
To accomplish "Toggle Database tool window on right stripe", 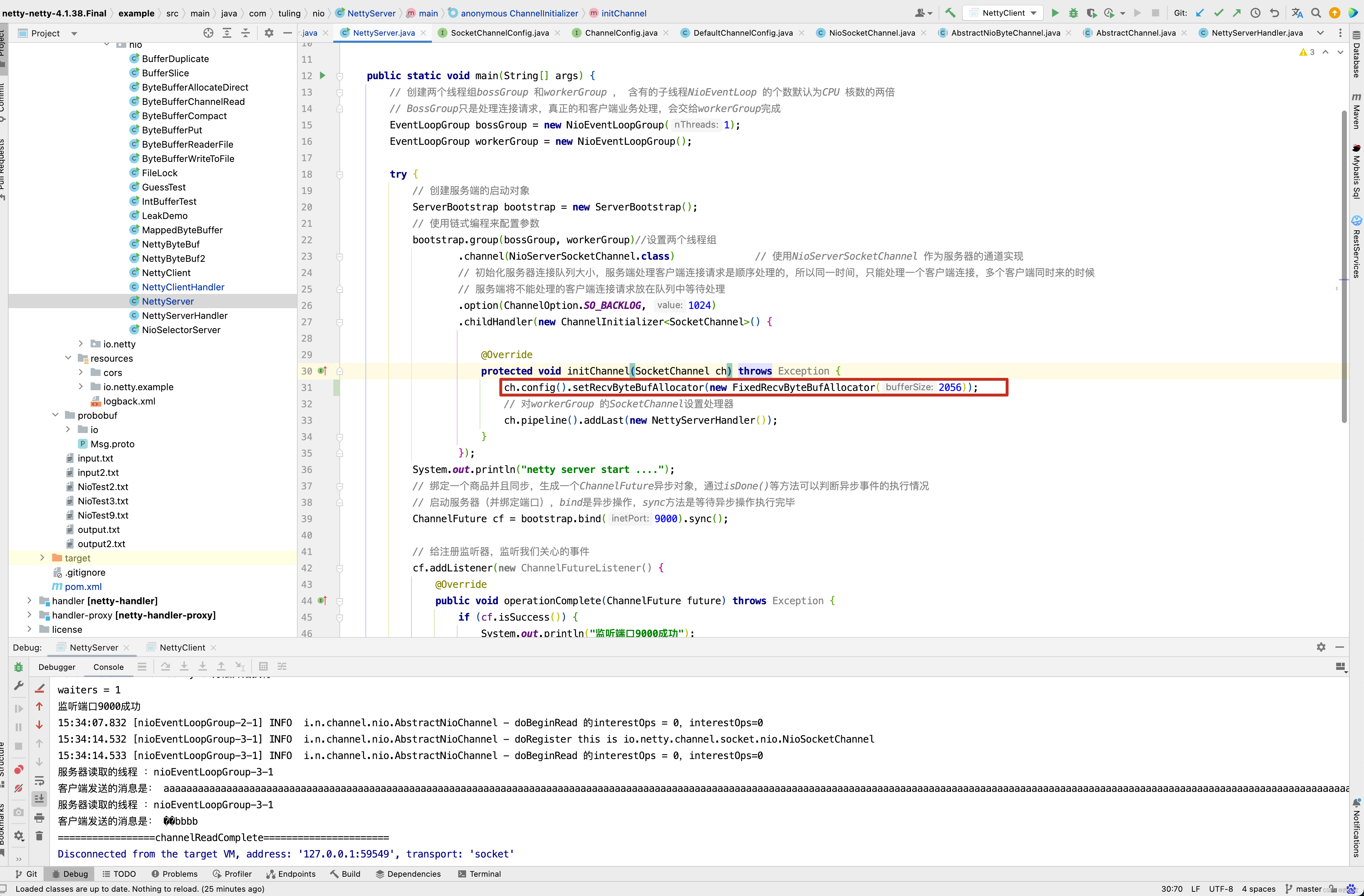I will 1356,55.
